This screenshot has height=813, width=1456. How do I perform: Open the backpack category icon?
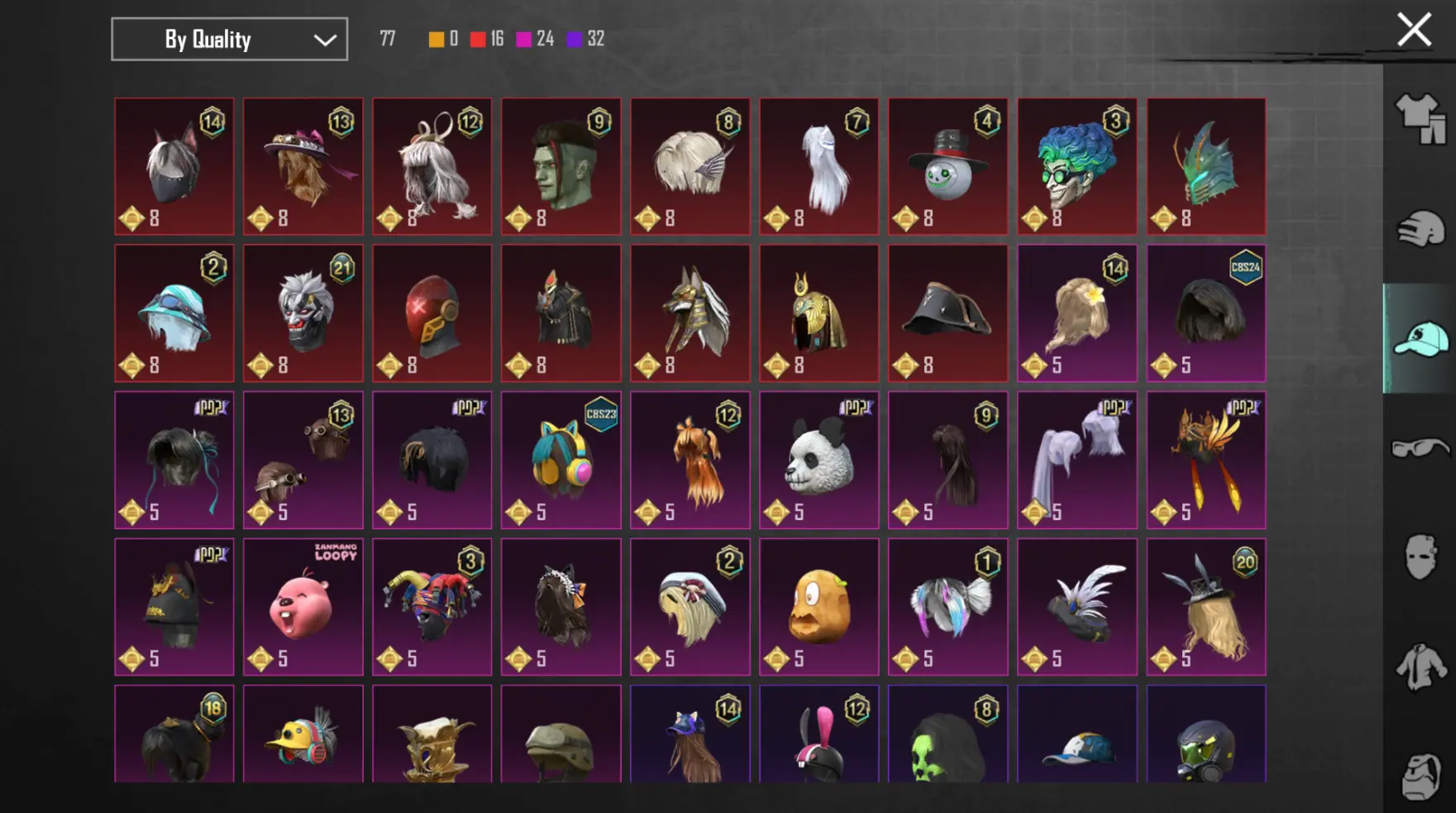pyautogui.click(x=1420, y=776)
